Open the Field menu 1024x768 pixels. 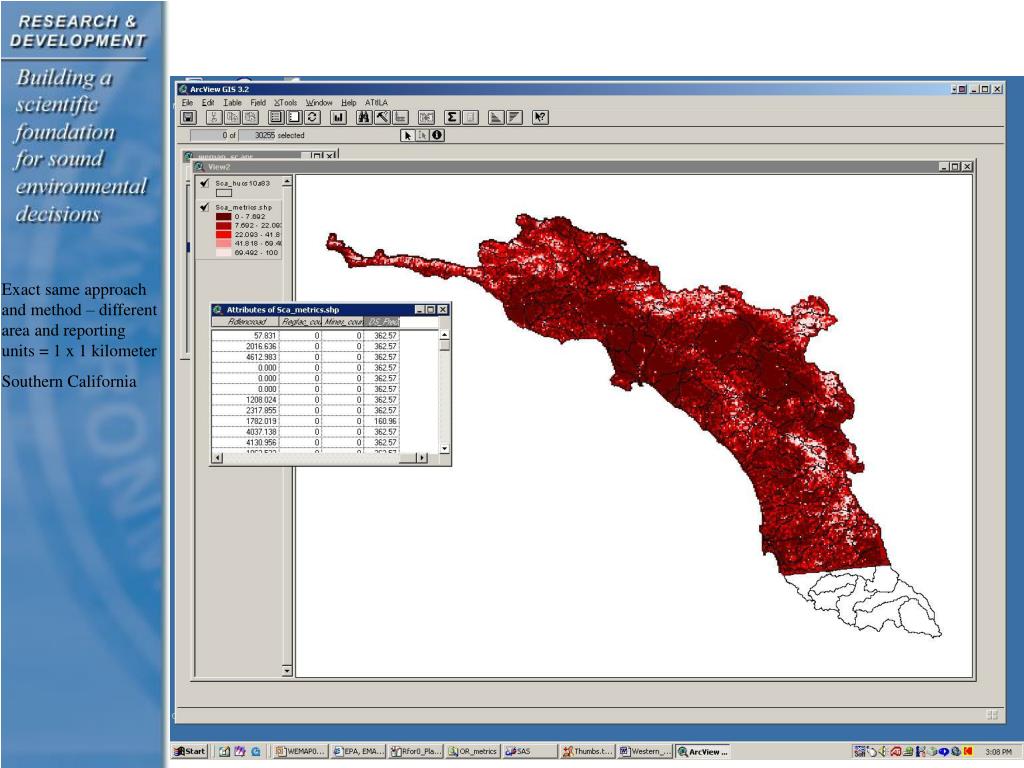coord(258,103)
